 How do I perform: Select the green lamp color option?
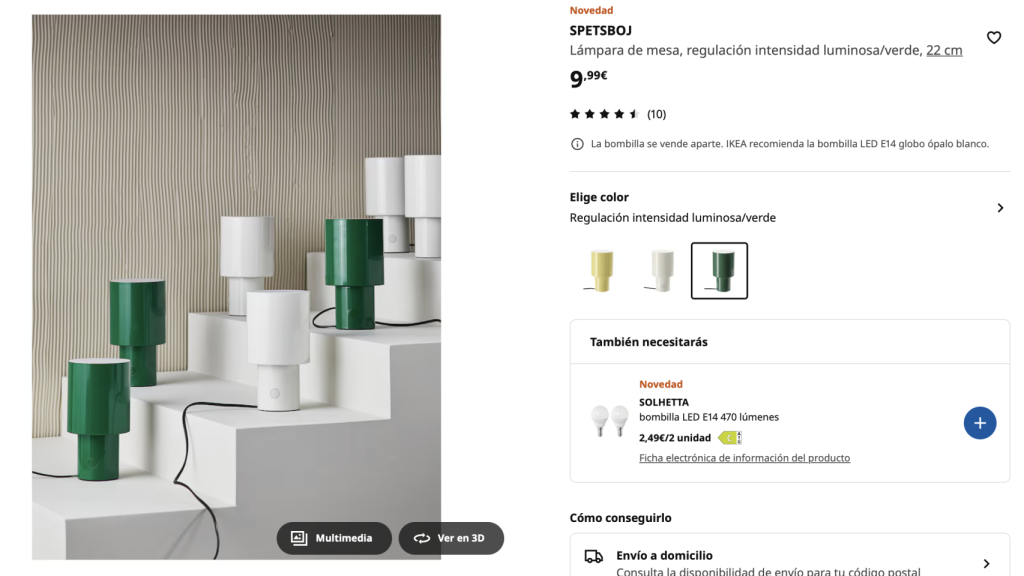point(719,270)
